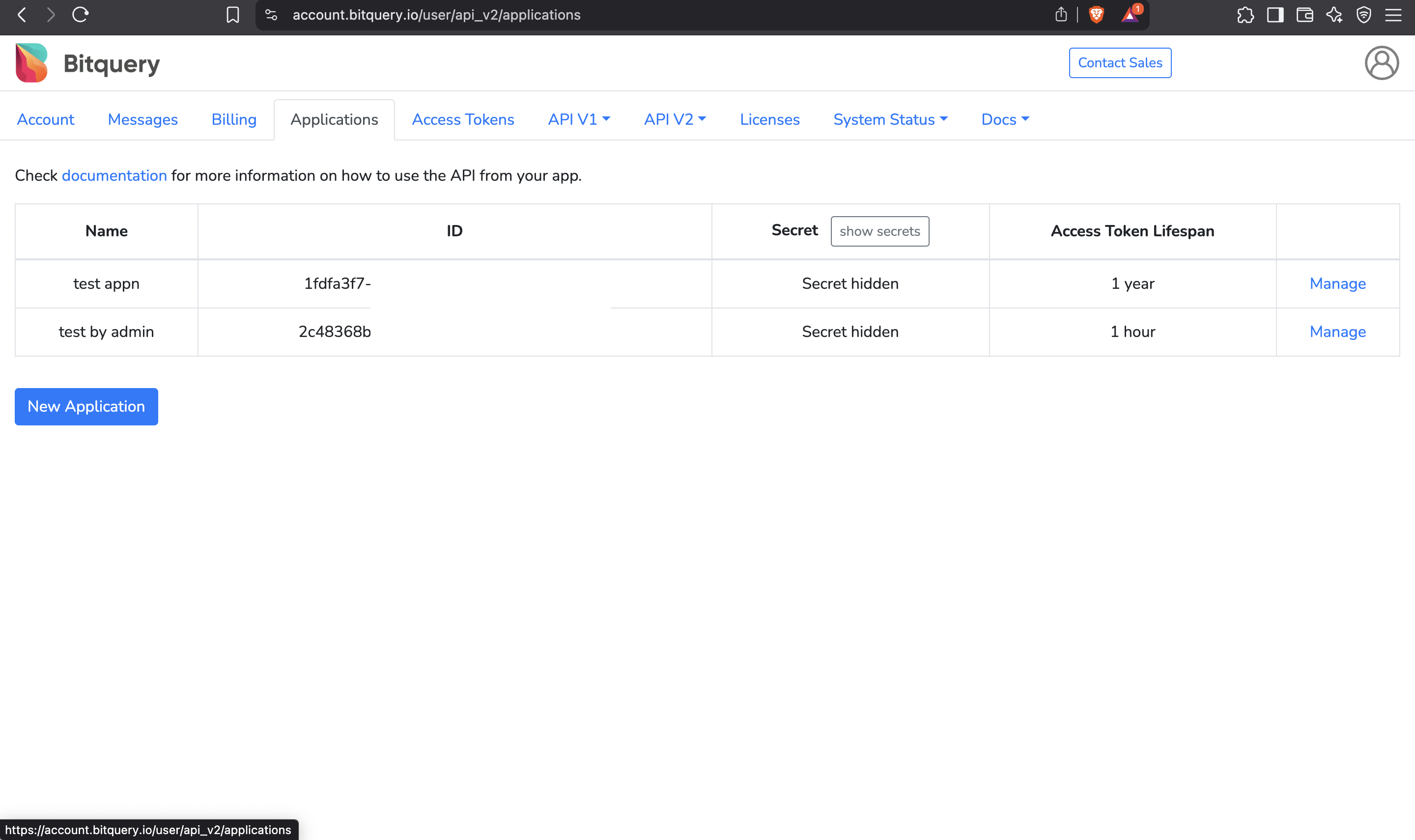This screenshot has width=1415, height=840.
Task: Click 'Secret hidden' in test by admin row
Action: (x=850, y=332)
